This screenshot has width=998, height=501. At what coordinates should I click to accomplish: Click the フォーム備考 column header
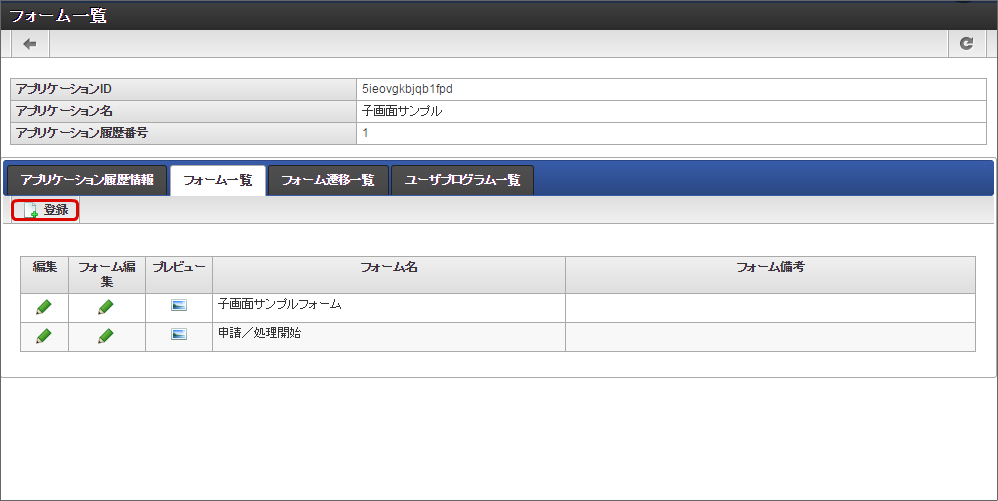click(x=770, y=275)
